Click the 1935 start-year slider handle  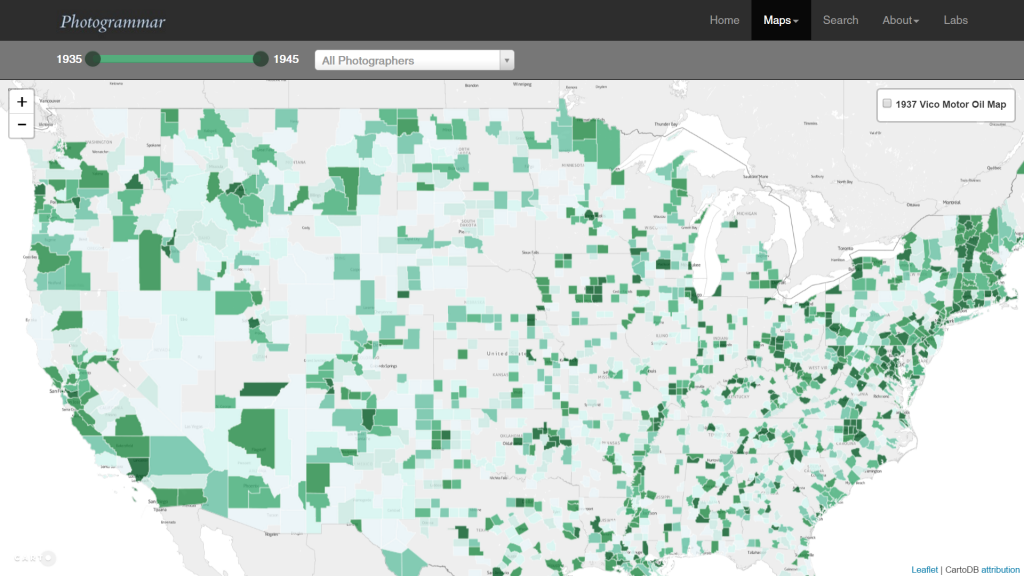[x=93, y=59]
